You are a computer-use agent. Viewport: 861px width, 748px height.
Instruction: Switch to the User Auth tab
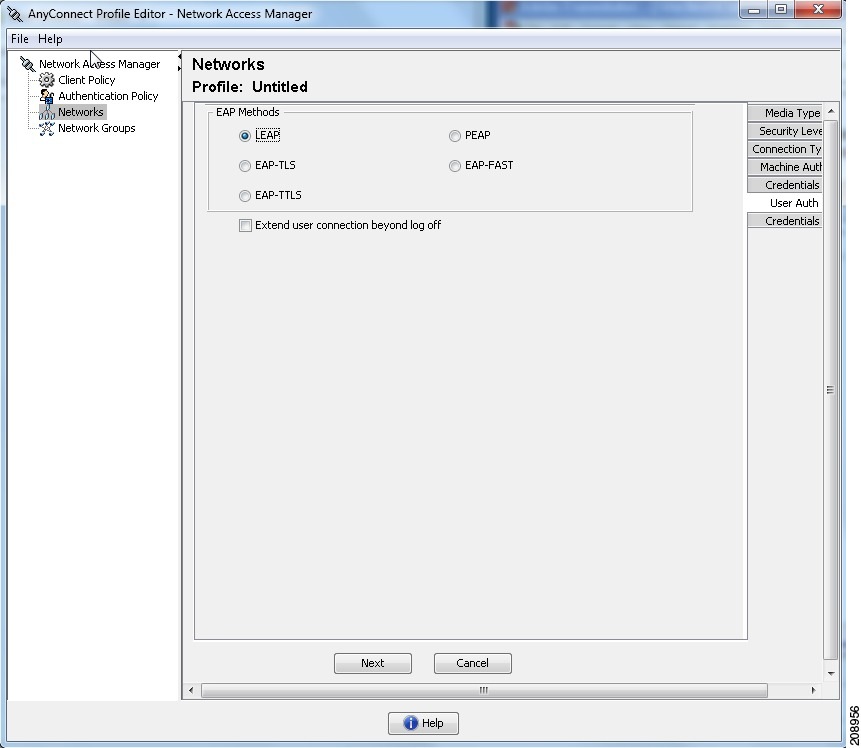click(785, 203)
